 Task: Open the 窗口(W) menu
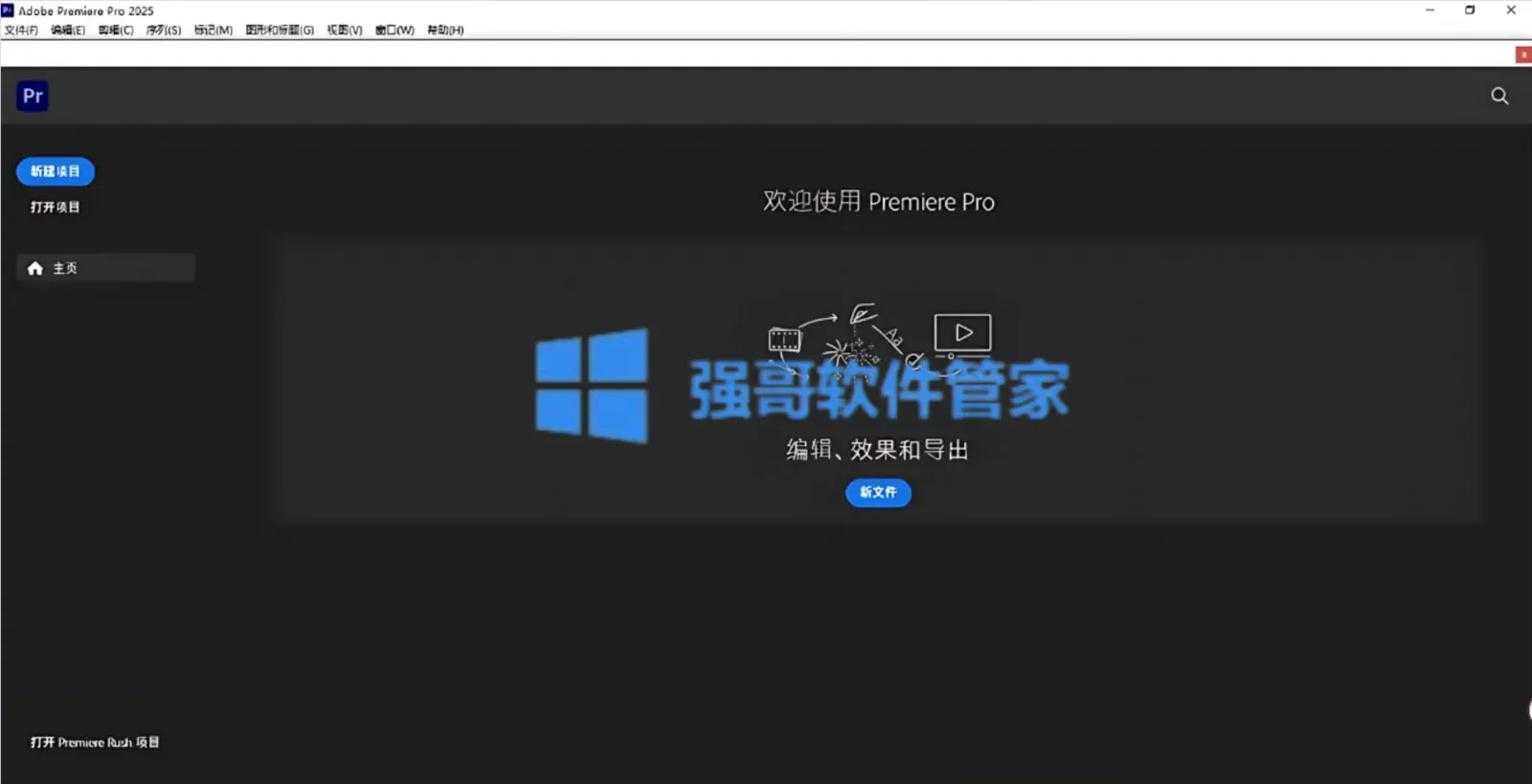coord(394,30)
